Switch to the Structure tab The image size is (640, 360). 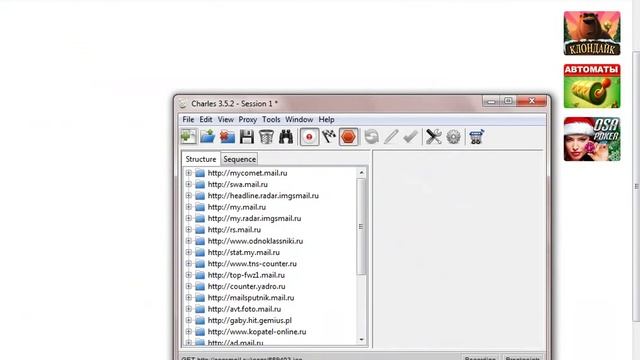click(201, 159)
